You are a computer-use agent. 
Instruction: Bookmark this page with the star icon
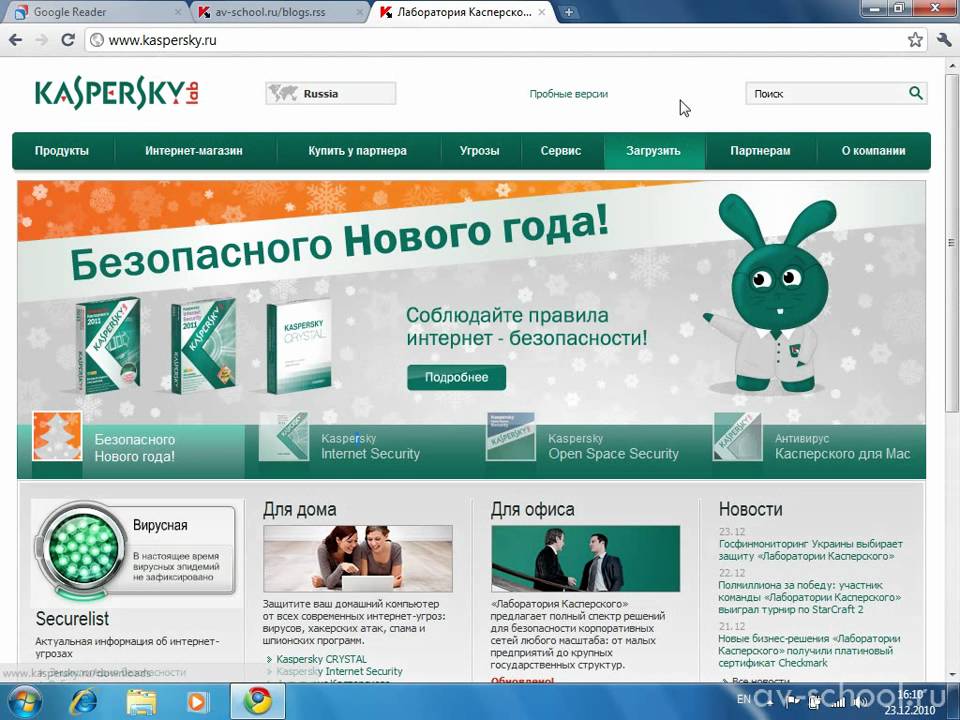tap(915, 40)
